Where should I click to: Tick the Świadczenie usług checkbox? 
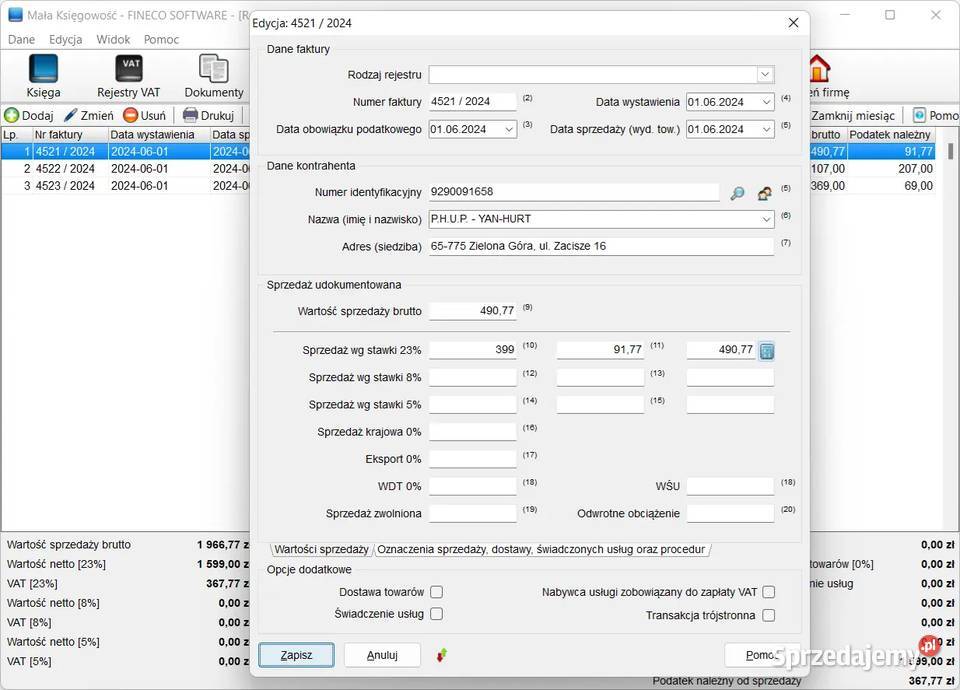point(436,614)
